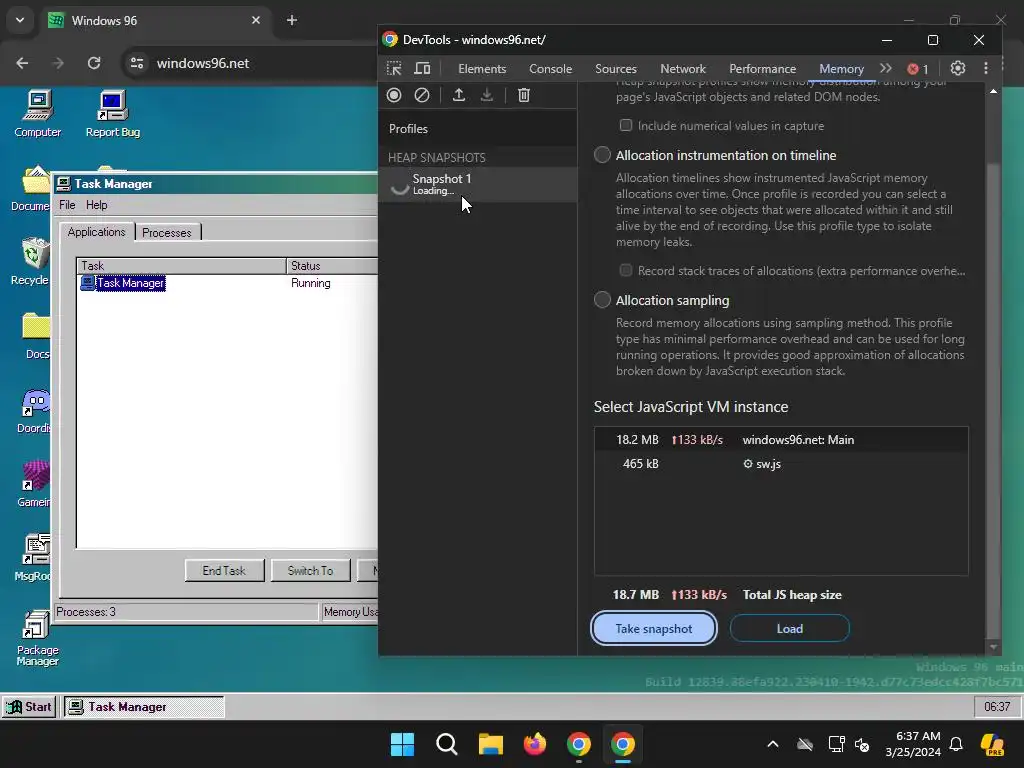Click Switch To in Task Manager
This screenshot has width=1024, height=768.
(310, 571)
